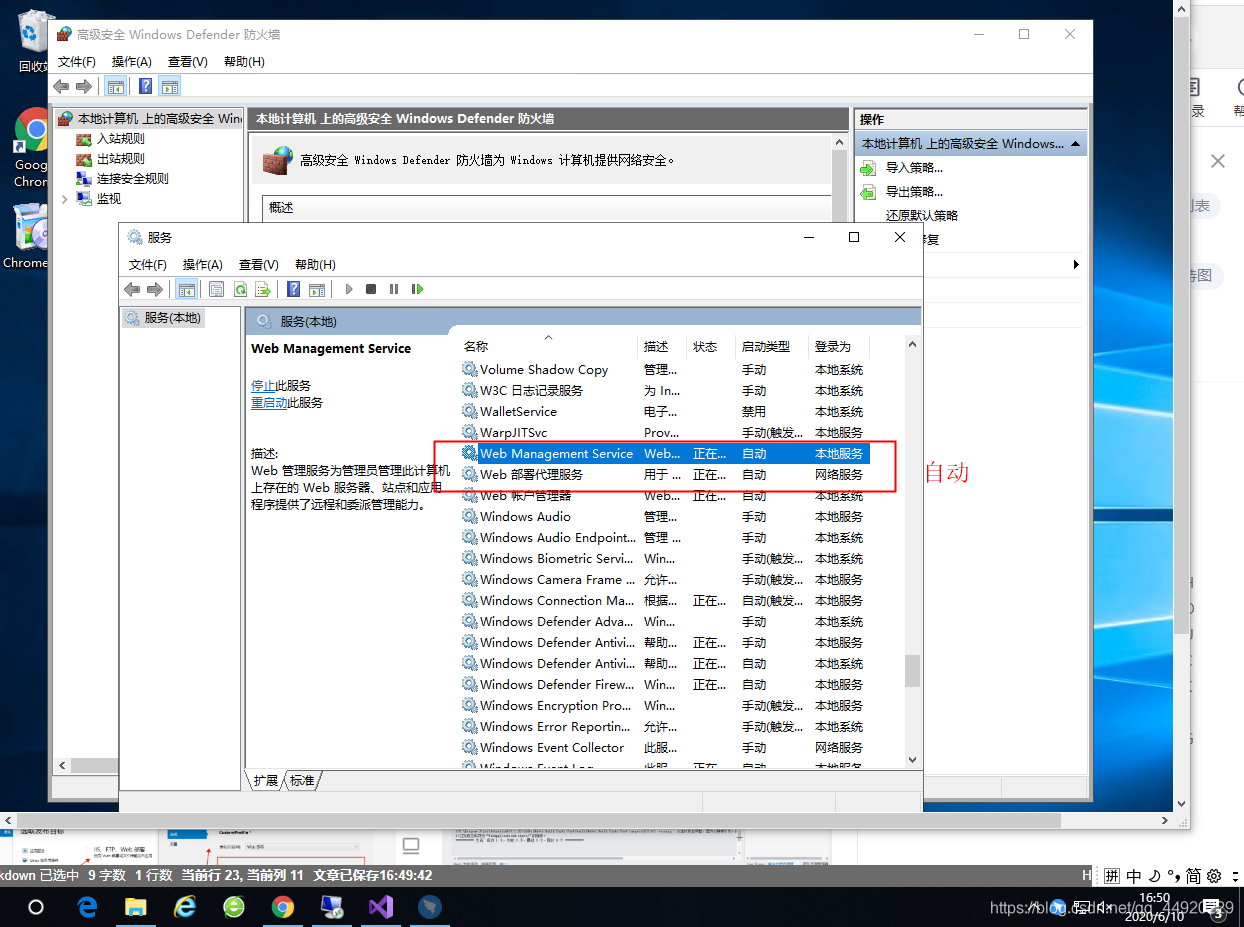Image resolution: width=1244 pixels, height=927 pixels.
Task: Open Recycle Bin on desktop
Action: click(x=33, y=40)
